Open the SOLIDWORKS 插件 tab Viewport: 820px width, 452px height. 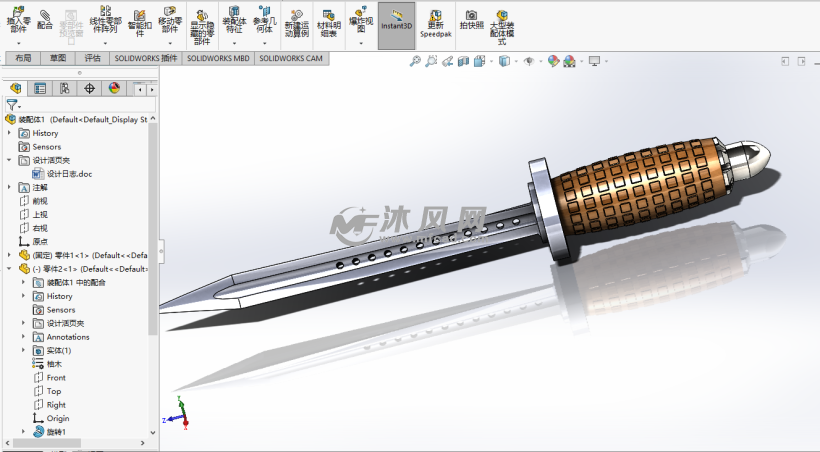tap(146, 58)
